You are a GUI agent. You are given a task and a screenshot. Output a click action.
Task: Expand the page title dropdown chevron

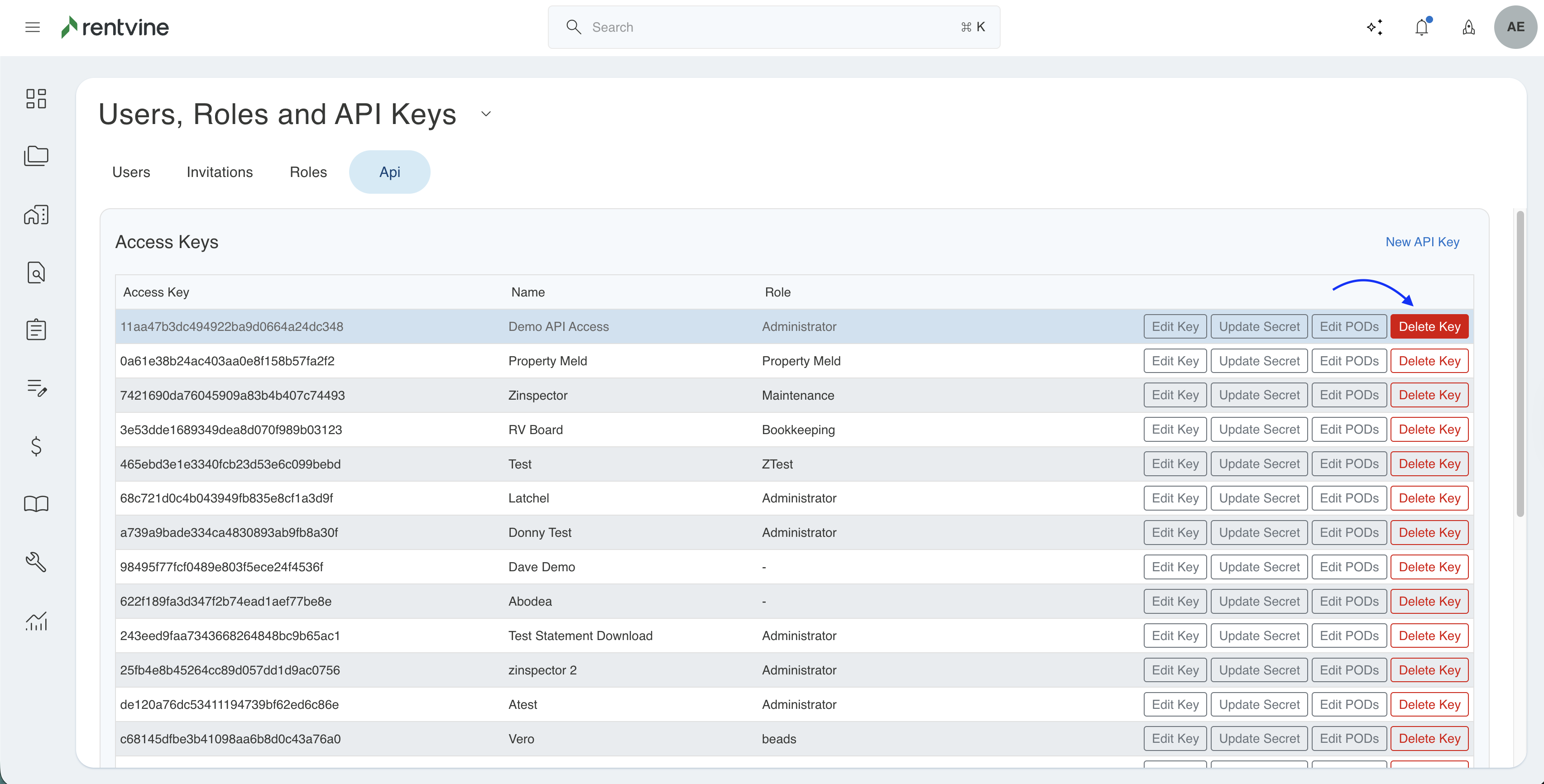(486, 114)
